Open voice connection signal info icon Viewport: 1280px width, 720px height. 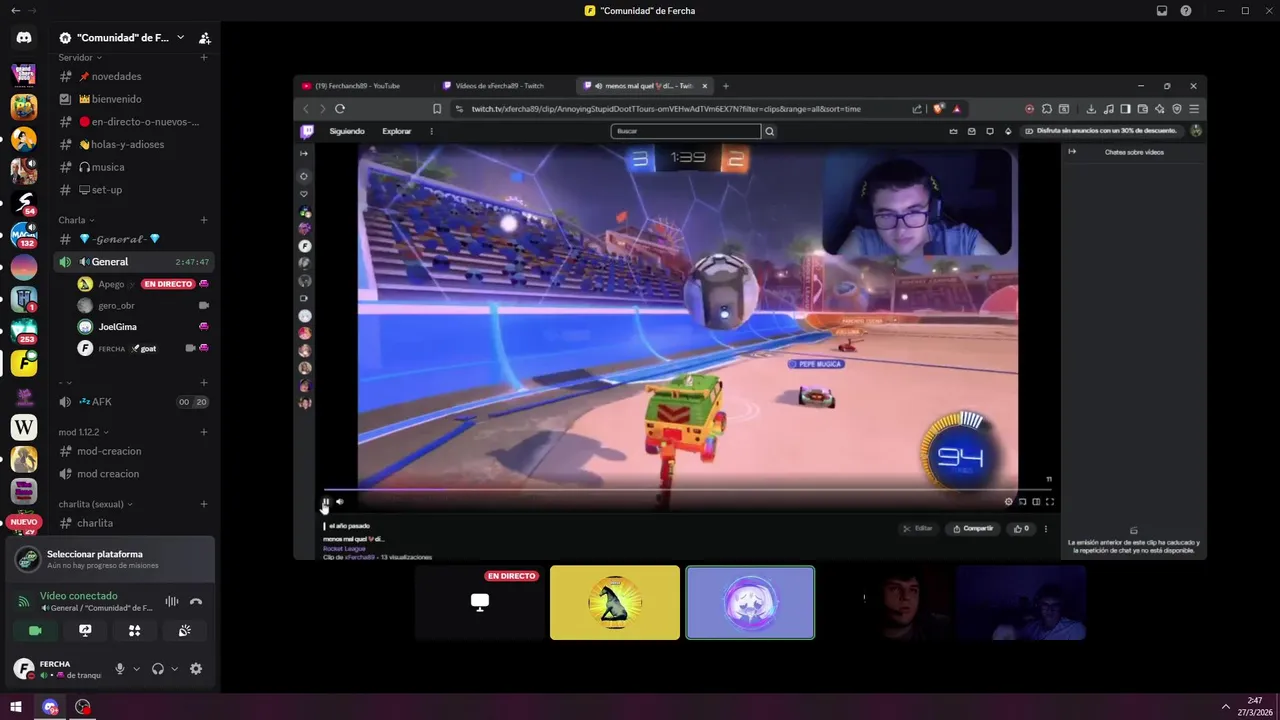24,601
